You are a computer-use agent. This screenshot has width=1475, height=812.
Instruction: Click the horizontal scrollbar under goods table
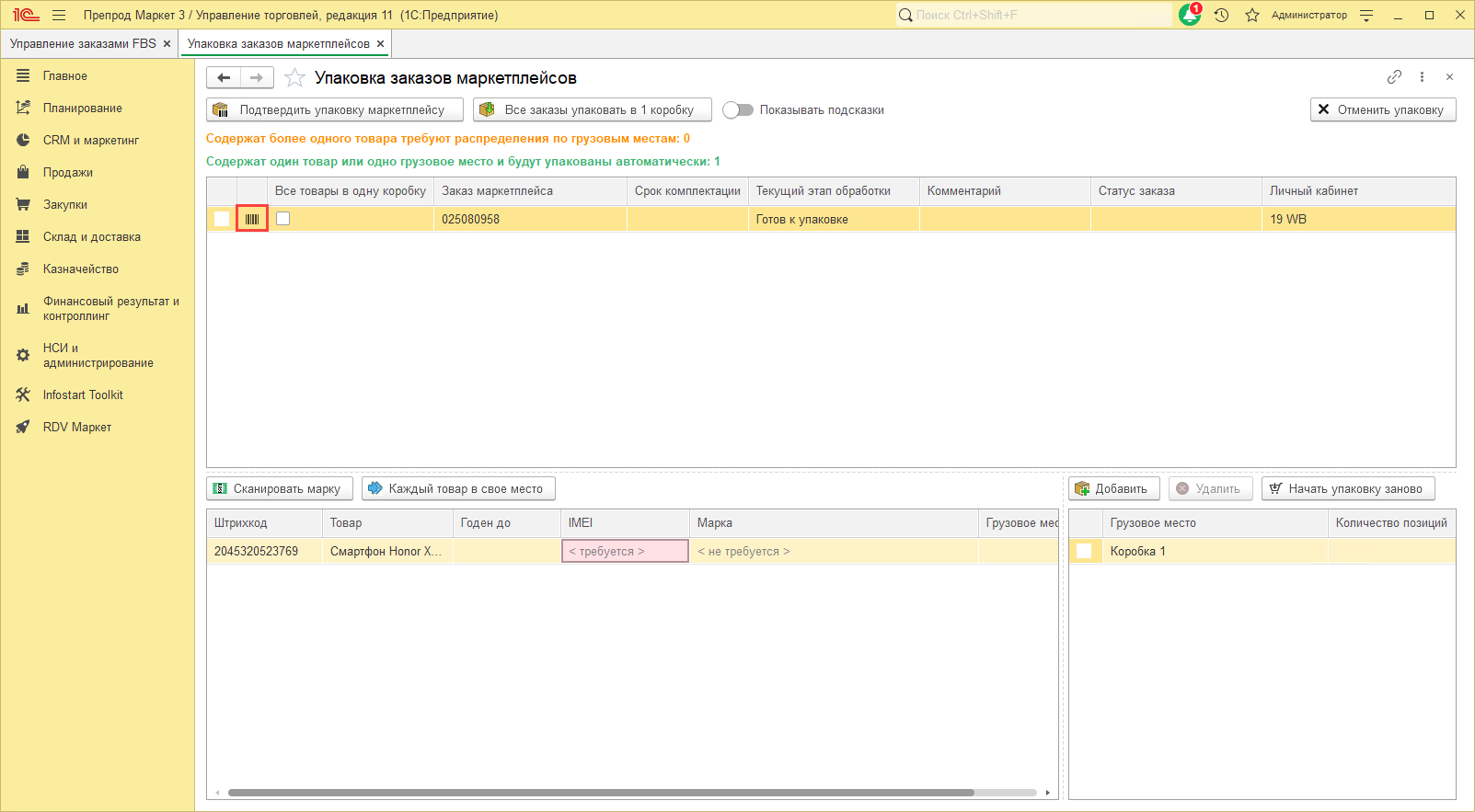600,793
